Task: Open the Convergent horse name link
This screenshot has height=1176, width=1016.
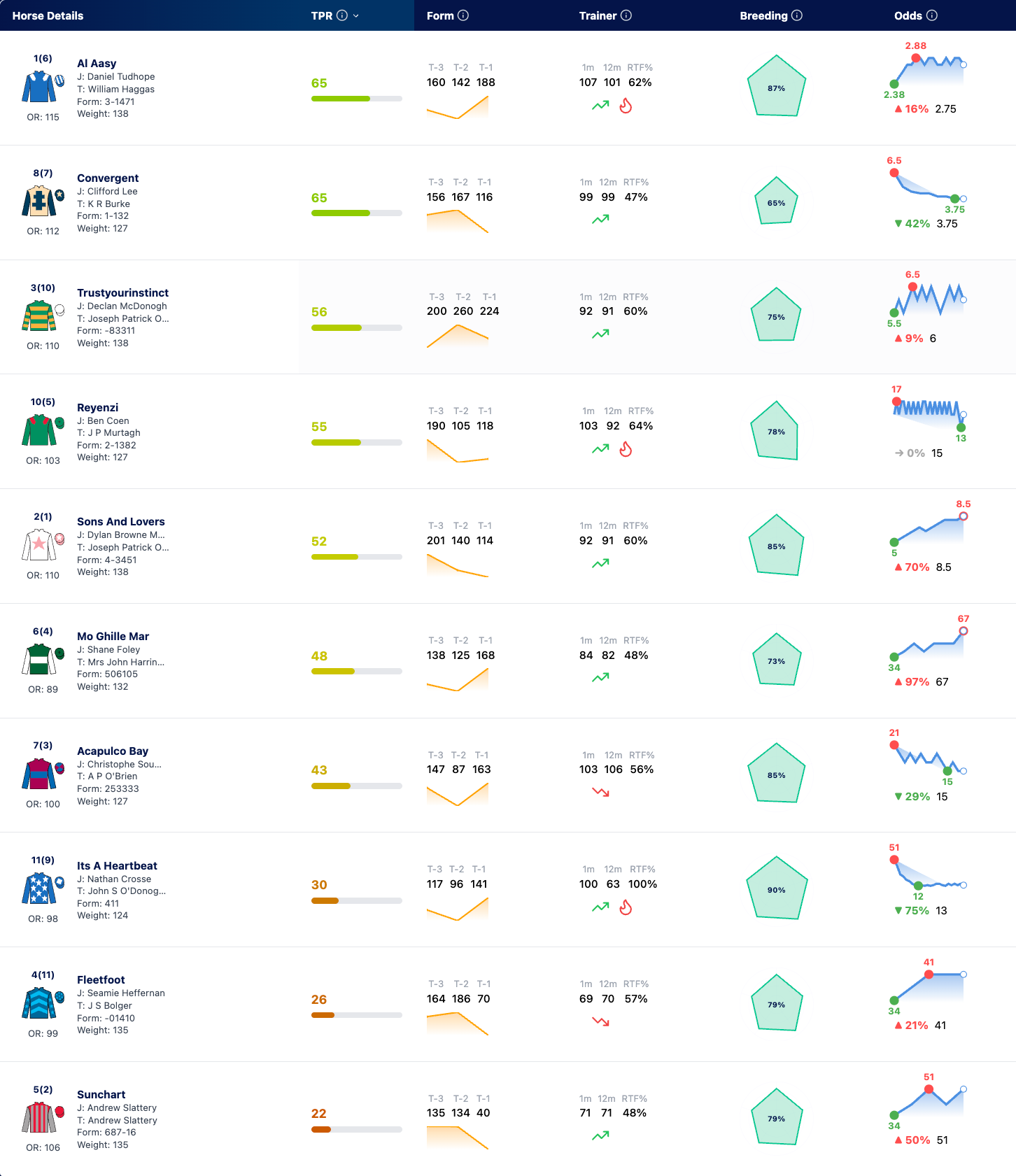Action: pyautogui.click(x=108, y=178)
